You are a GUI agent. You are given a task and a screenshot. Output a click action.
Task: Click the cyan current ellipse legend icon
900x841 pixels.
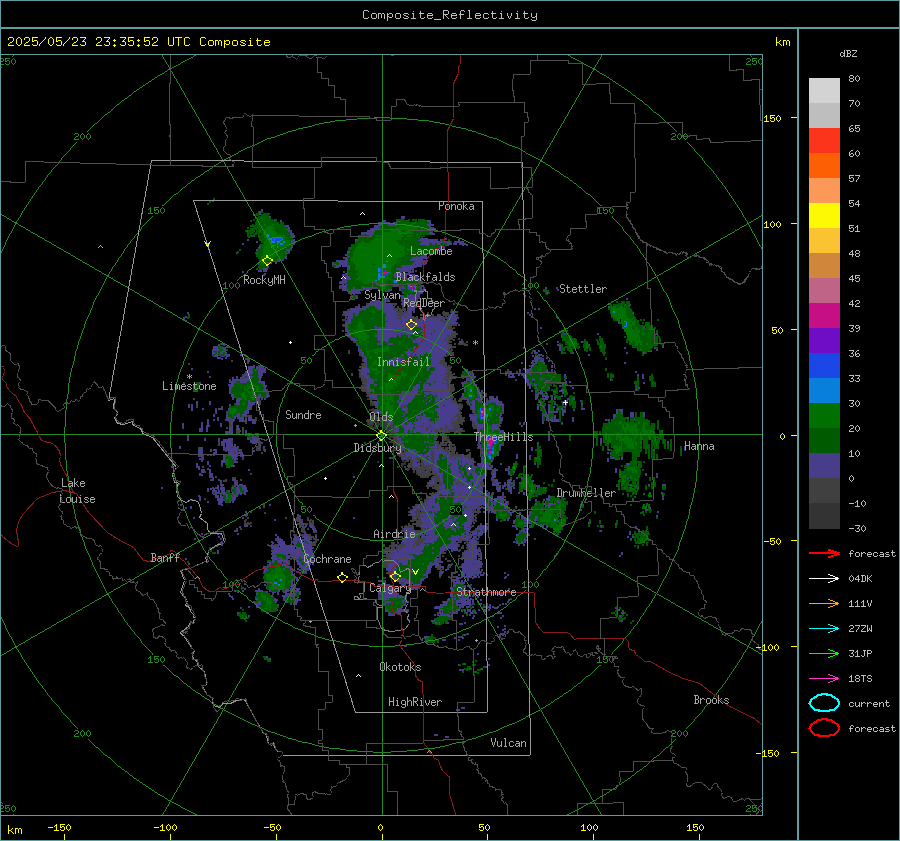(824, 703)
